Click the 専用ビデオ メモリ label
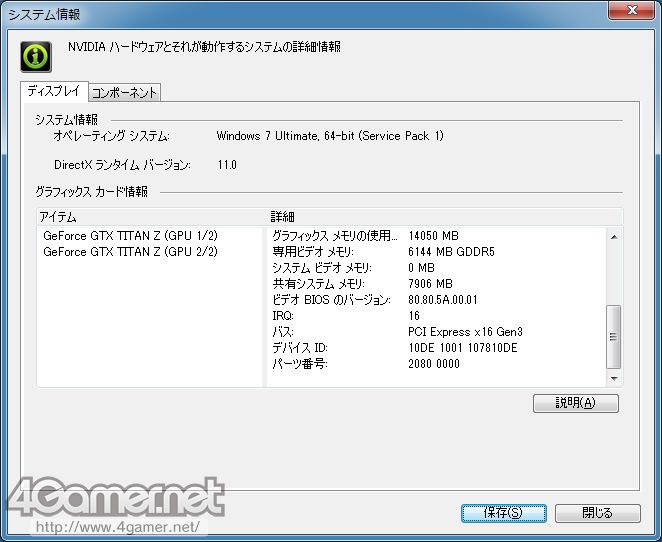The image size is (662, 542). [x=313, y=252]
